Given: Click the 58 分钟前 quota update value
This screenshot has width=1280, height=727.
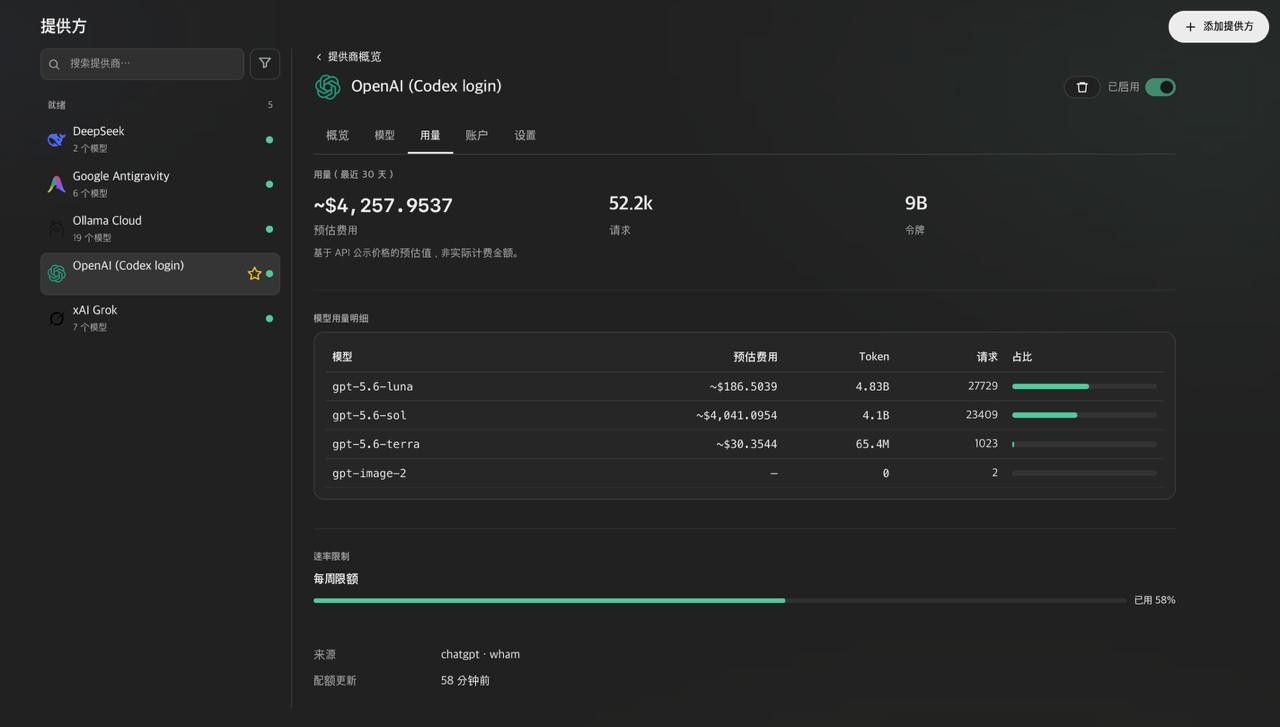Looking at the screenshot, I should pos(465,681).
